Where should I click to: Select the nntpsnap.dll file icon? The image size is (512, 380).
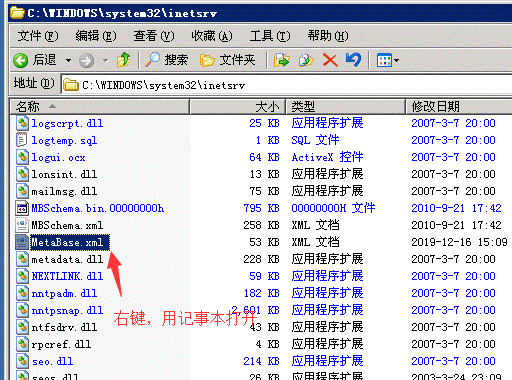click(22, 310)
